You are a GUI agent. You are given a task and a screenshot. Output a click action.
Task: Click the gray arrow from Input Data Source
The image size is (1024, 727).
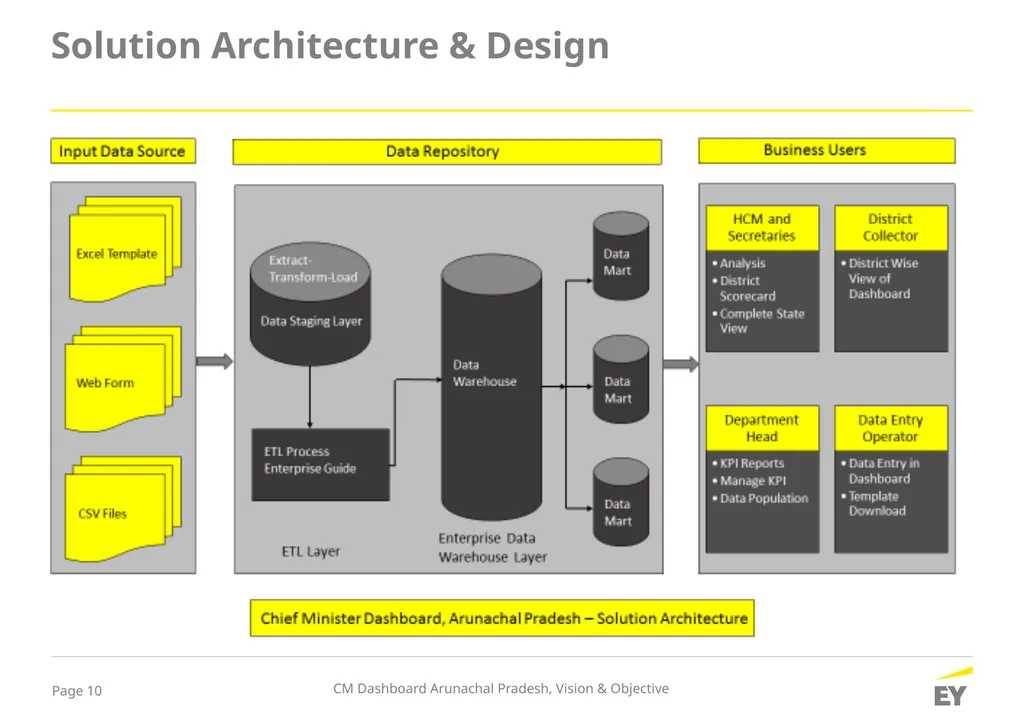click(x=215, y=361)
